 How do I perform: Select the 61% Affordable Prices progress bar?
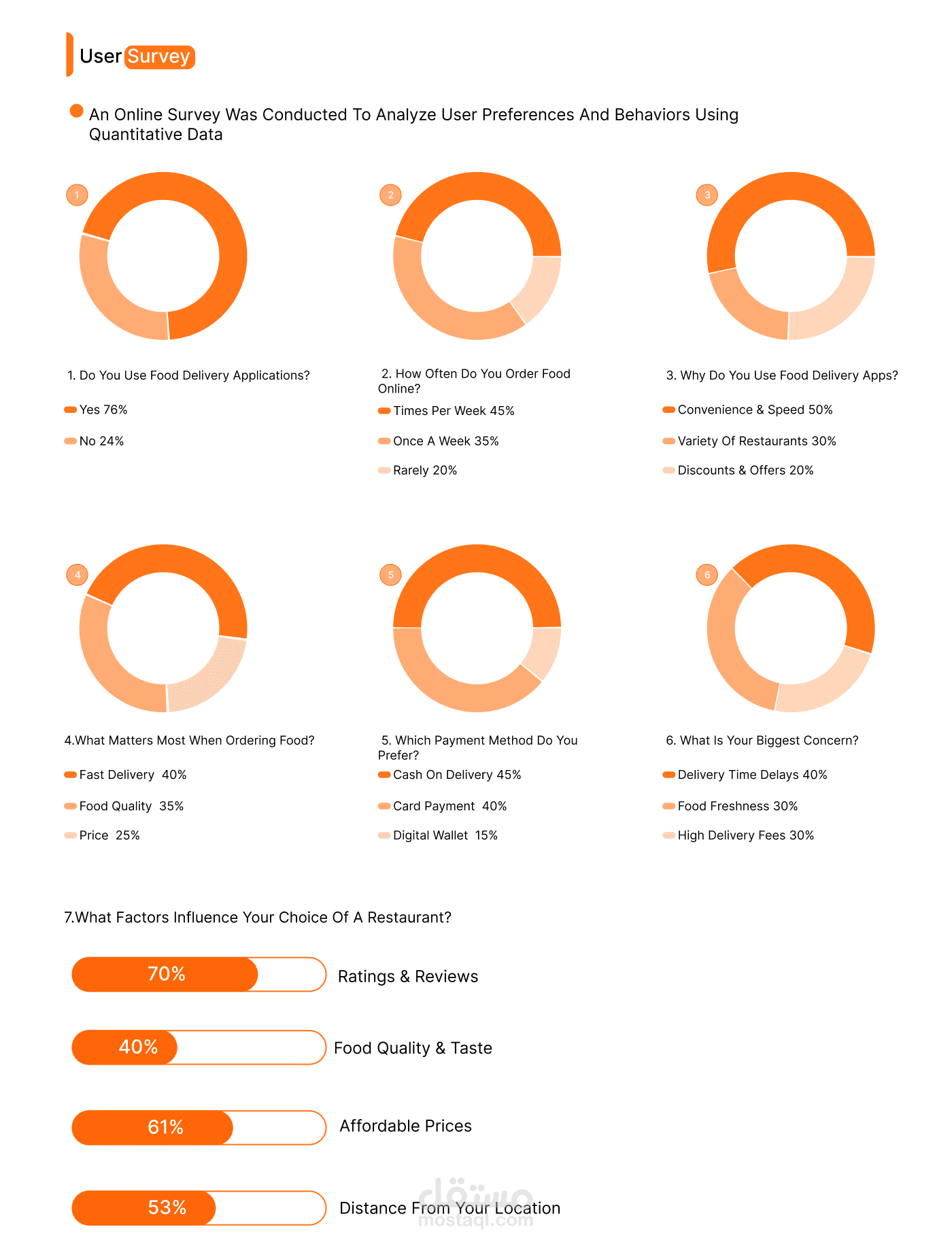[199, 1127]
